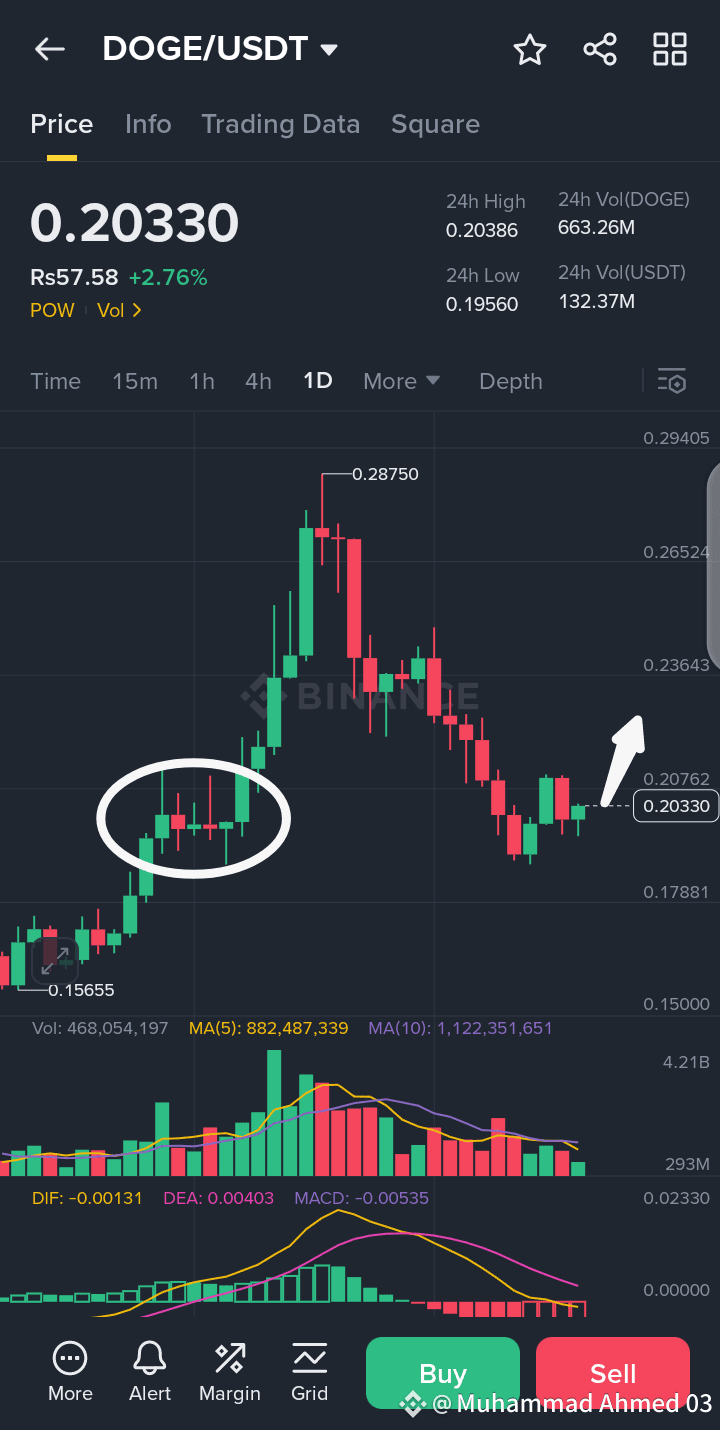The width and height of the screenshot is (720, 1430).
Task: Open the More options icon
Action: [x=70, y=1358]
